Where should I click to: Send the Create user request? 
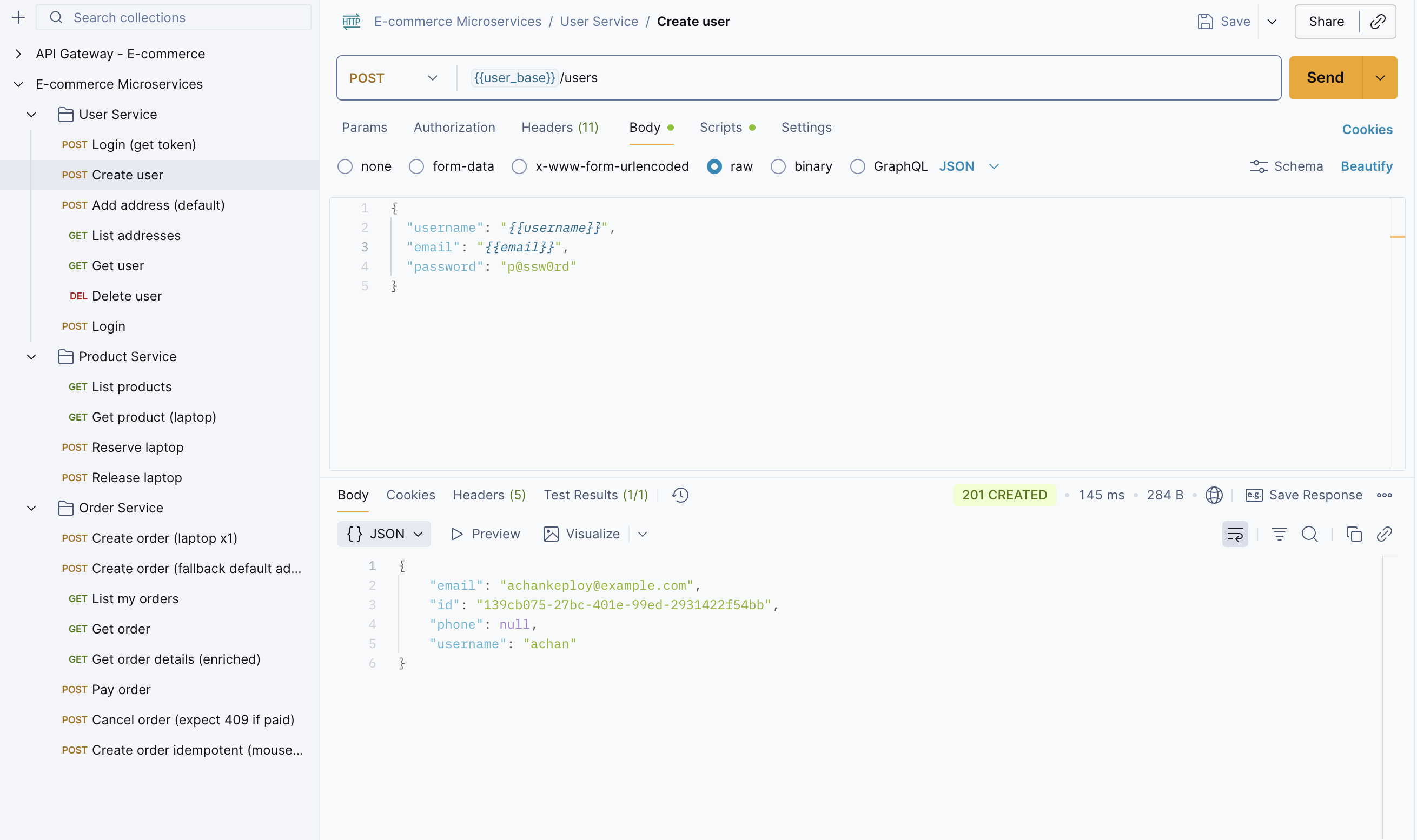pos(1325,77)
